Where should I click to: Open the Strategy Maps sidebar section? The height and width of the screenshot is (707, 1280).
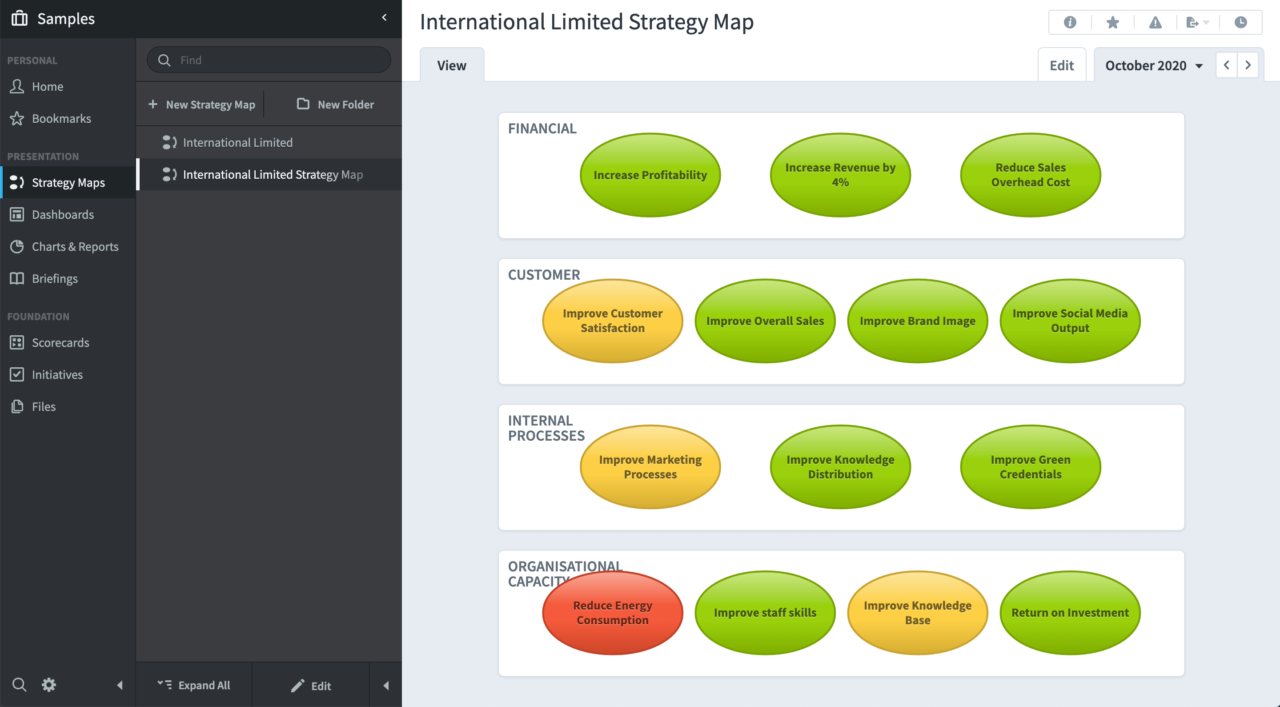tap(70, 182)
